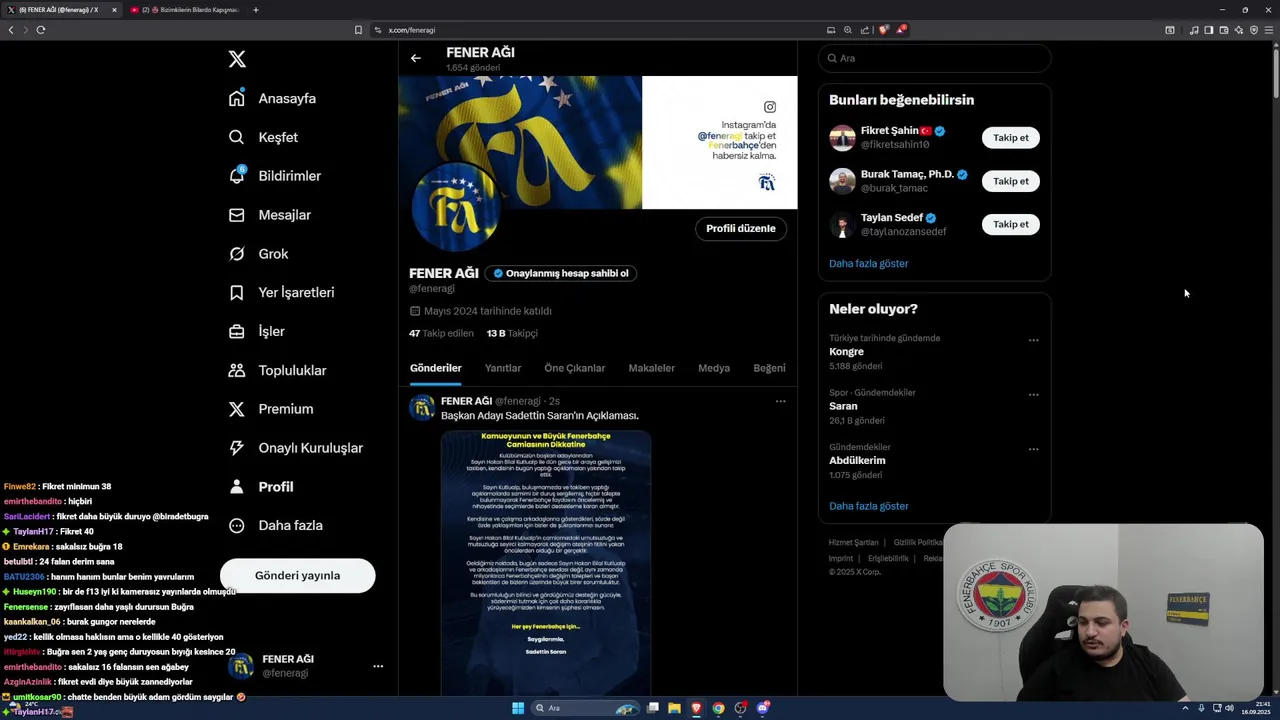Open a new browser tab

256,10
